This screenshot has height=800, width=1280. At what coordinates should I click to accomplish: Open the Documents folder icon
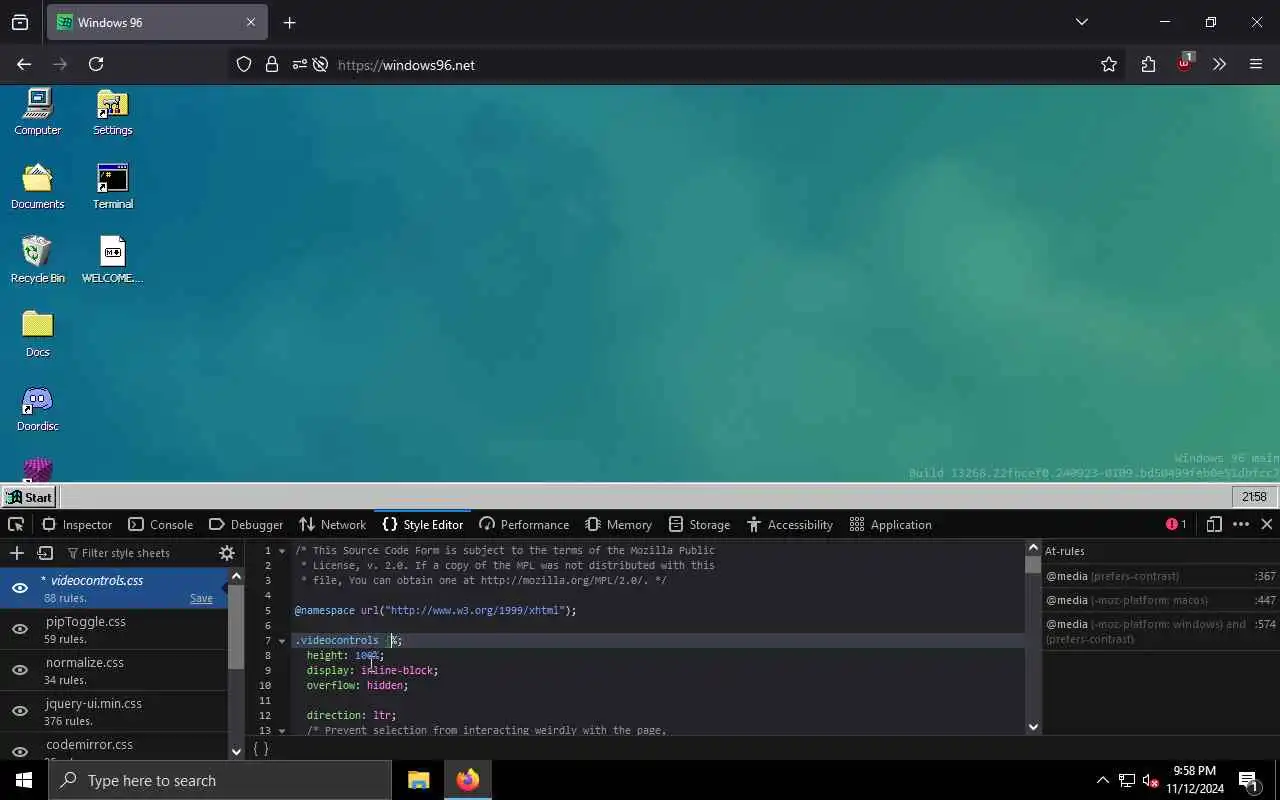tap(38, 186)
